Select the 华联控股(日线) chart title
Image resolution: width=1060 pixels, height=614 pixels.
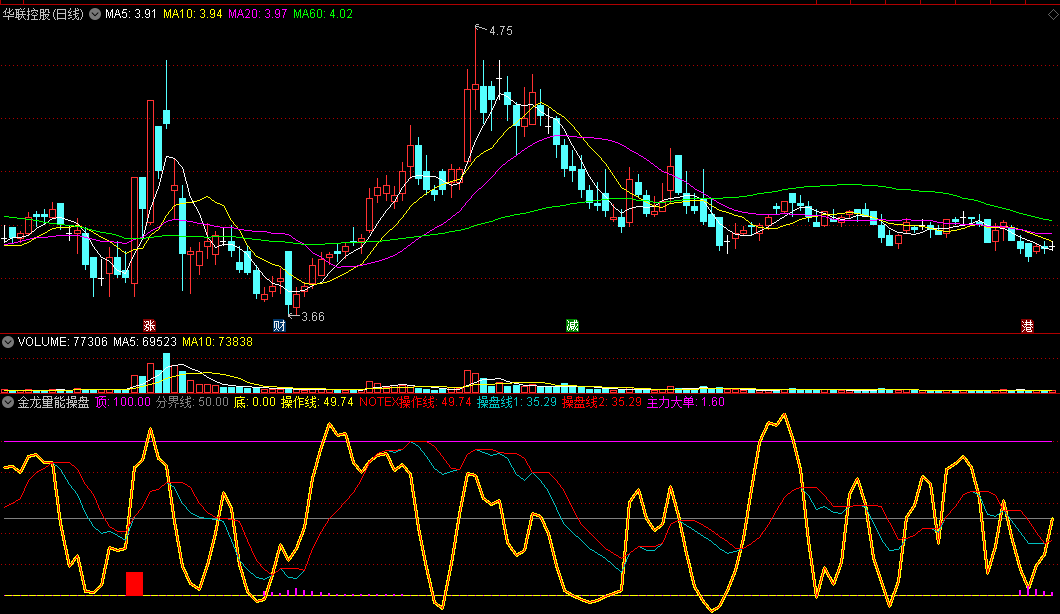coord(44,14)
